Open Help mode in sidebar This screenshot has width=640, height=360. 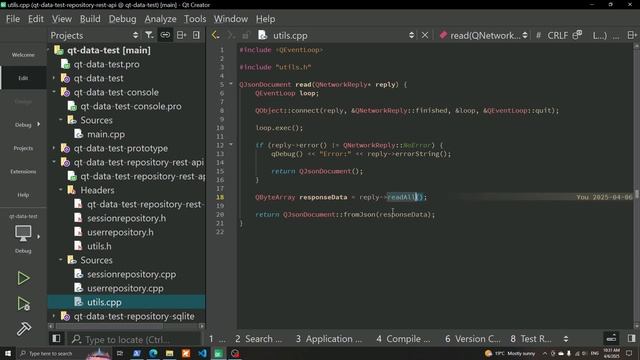tap(23, 195)
